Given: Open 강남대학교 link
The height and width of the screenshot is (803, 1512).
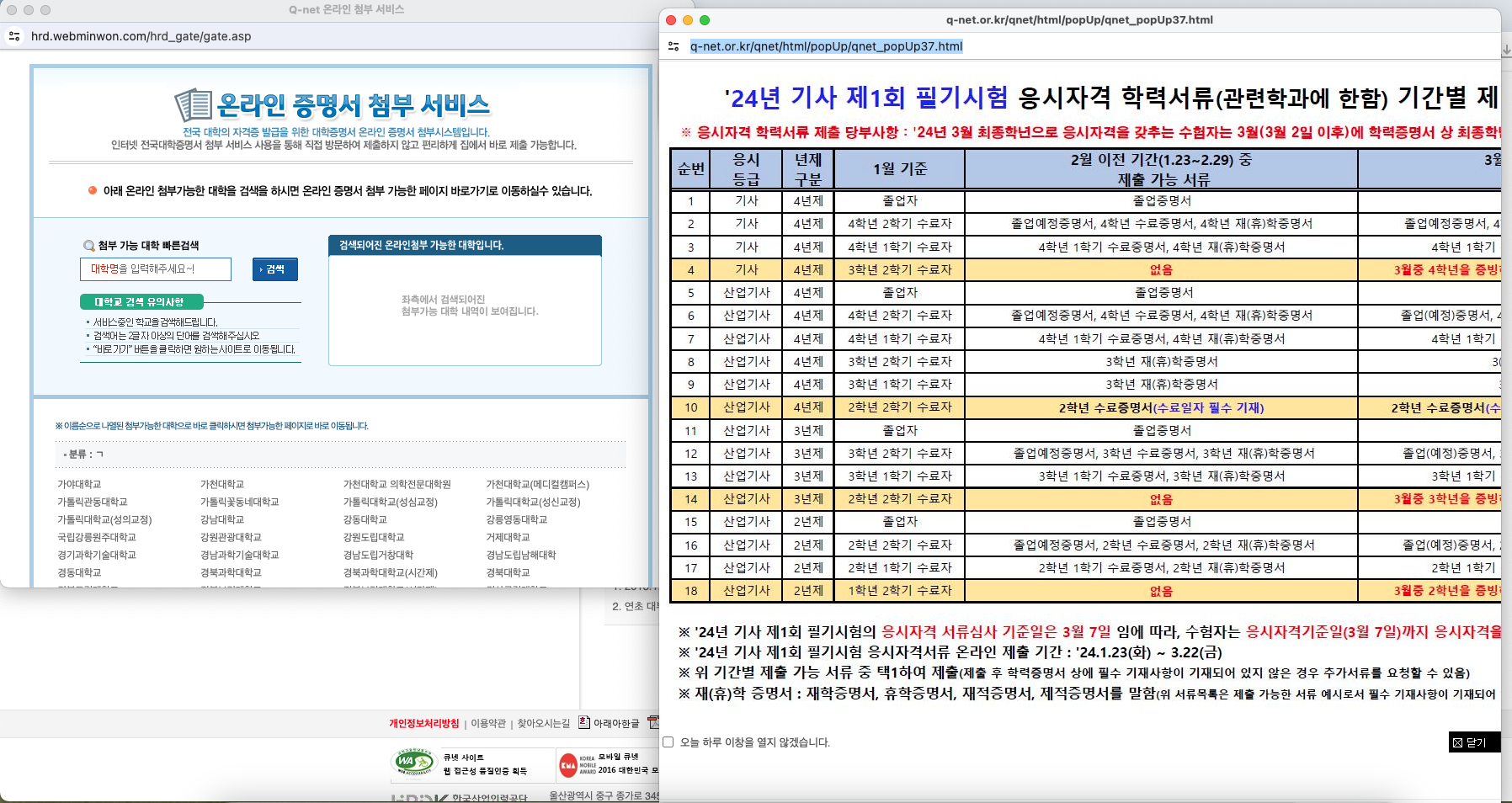Looking at the screenshot, I should (222, 519).
